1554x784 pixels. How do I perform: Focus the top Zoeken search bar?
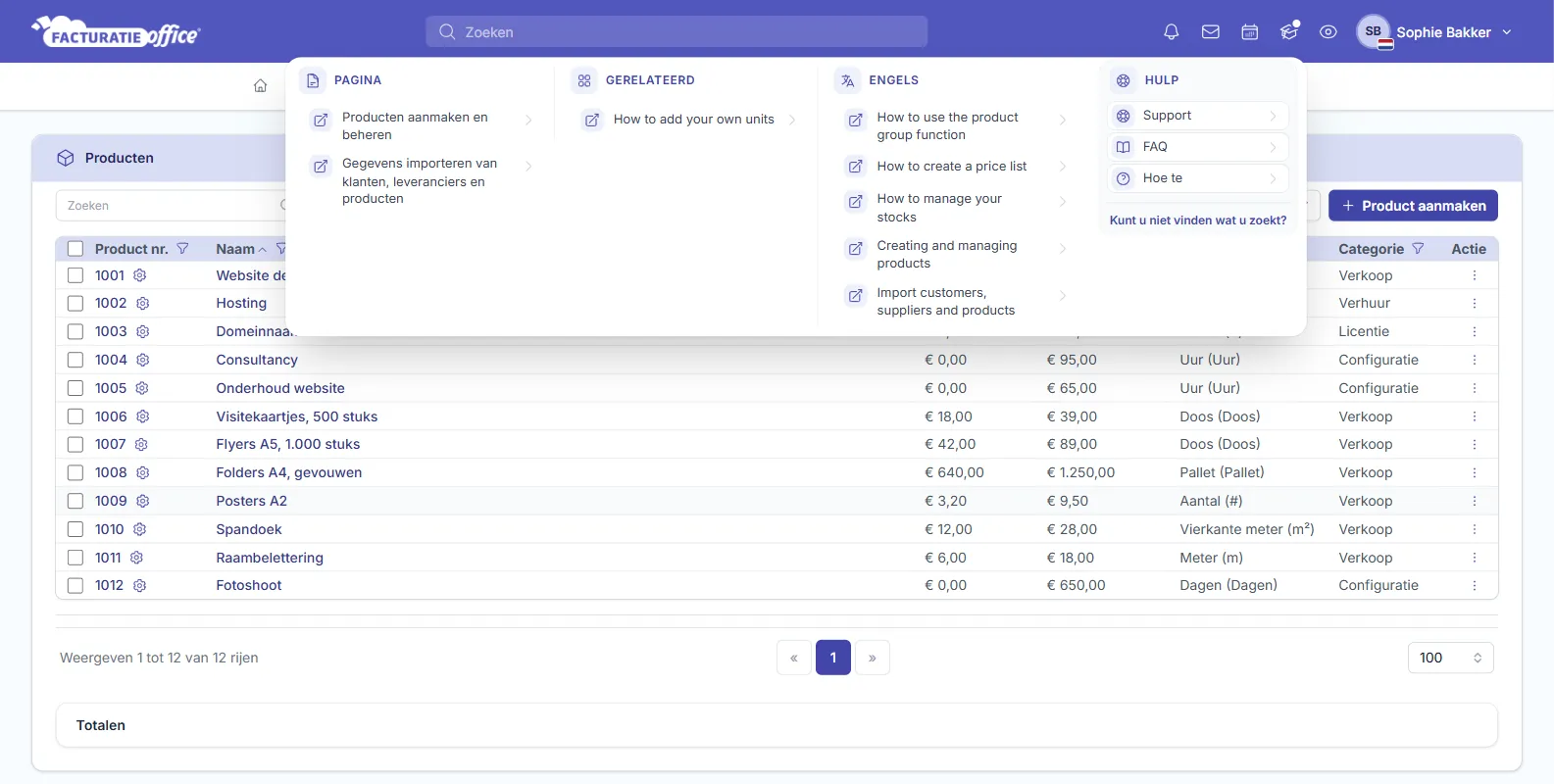coord(677,32)
